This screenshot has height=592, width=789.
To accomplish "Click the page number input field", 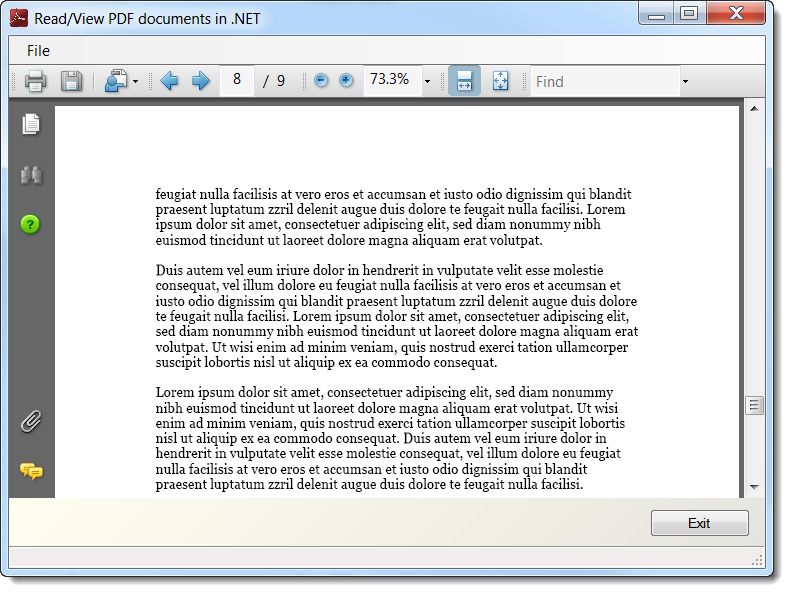I will (237, 80).
